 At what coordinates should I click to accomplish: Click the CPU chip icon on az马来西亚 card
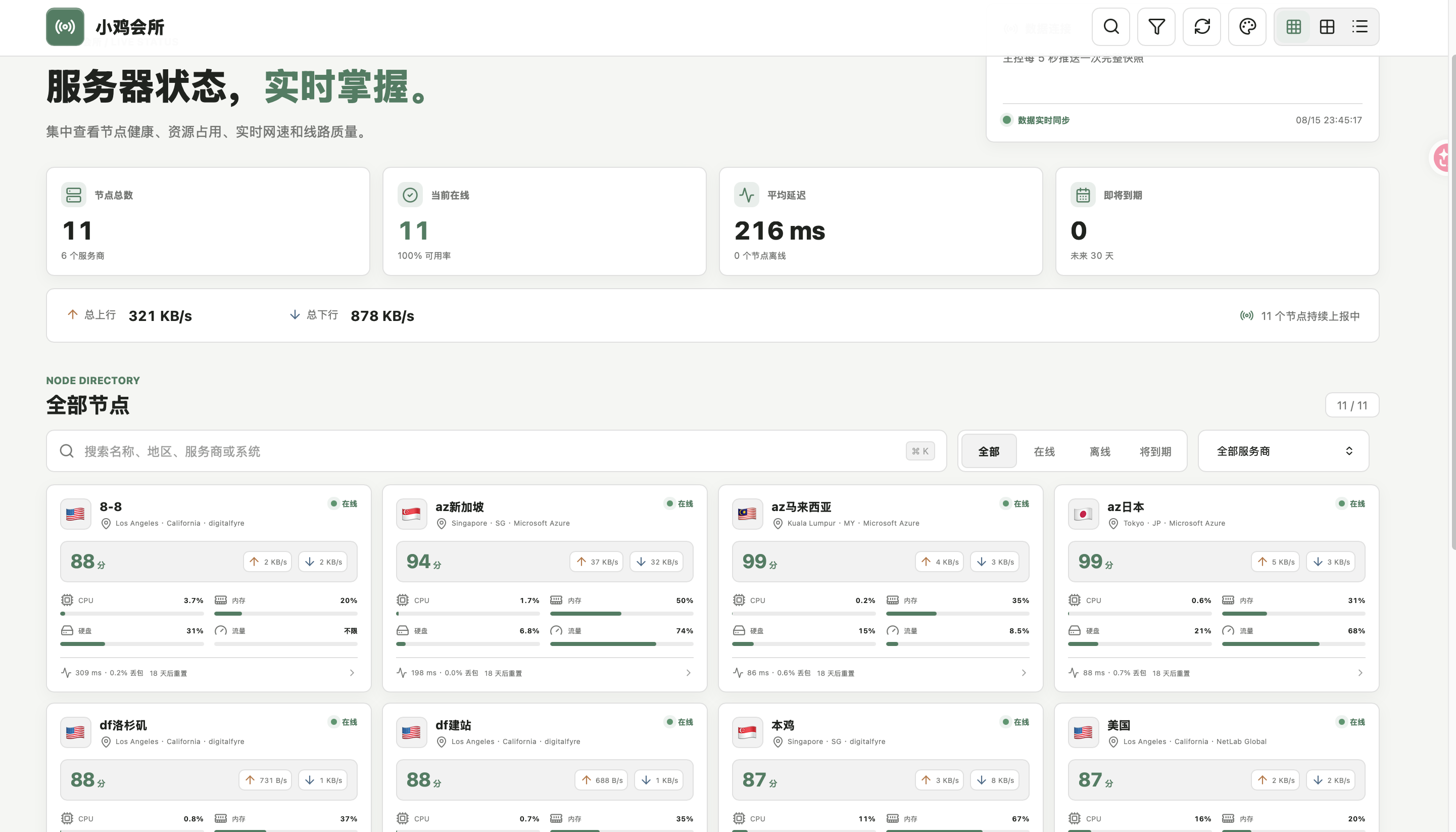[739, 600]
